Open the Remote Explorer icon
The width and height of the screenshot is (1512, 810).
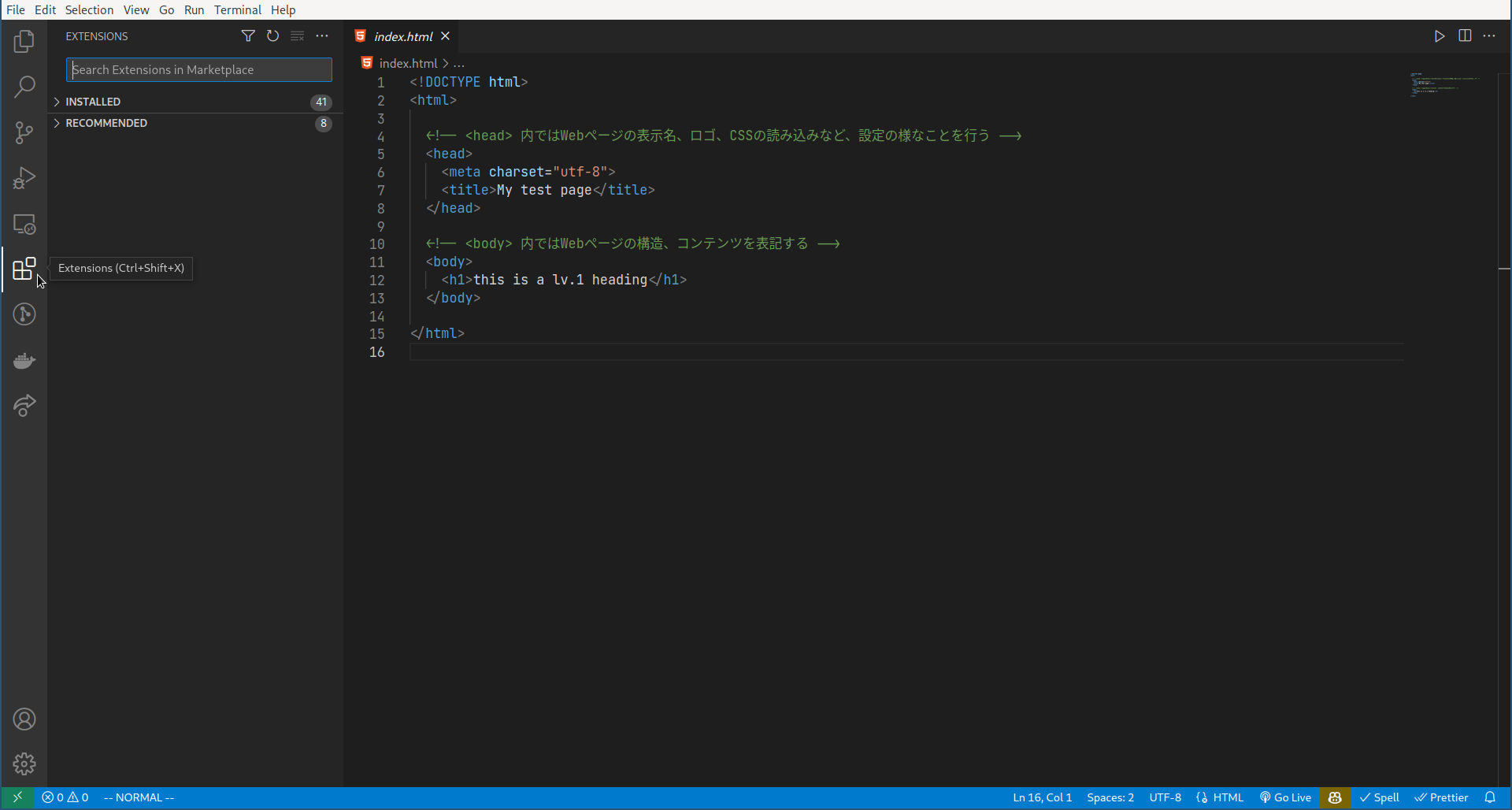24,224
